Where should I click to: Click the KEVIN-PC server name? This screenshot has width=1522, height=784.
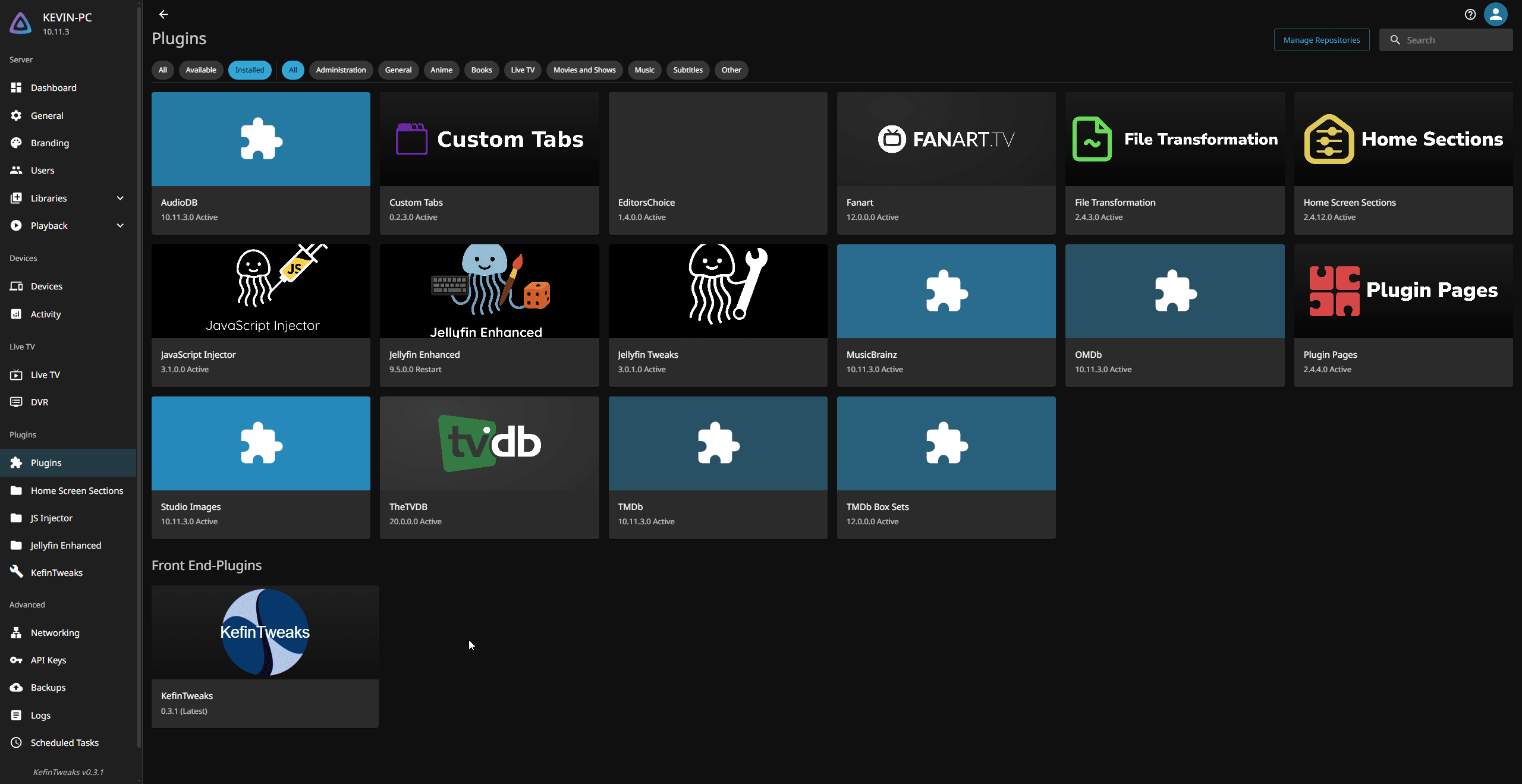tap(67, 17)
